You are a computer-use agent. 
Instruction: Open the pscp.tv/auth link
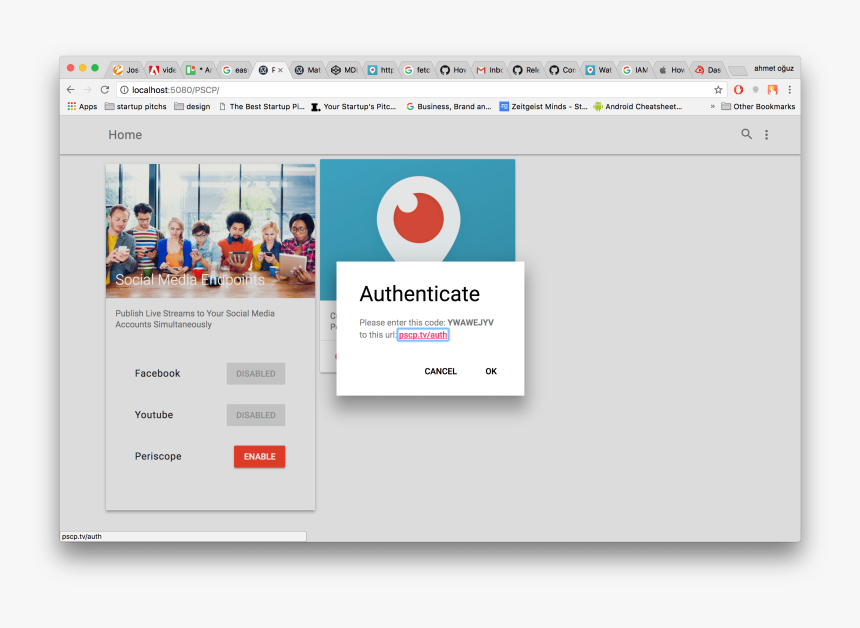coord(422,335)
